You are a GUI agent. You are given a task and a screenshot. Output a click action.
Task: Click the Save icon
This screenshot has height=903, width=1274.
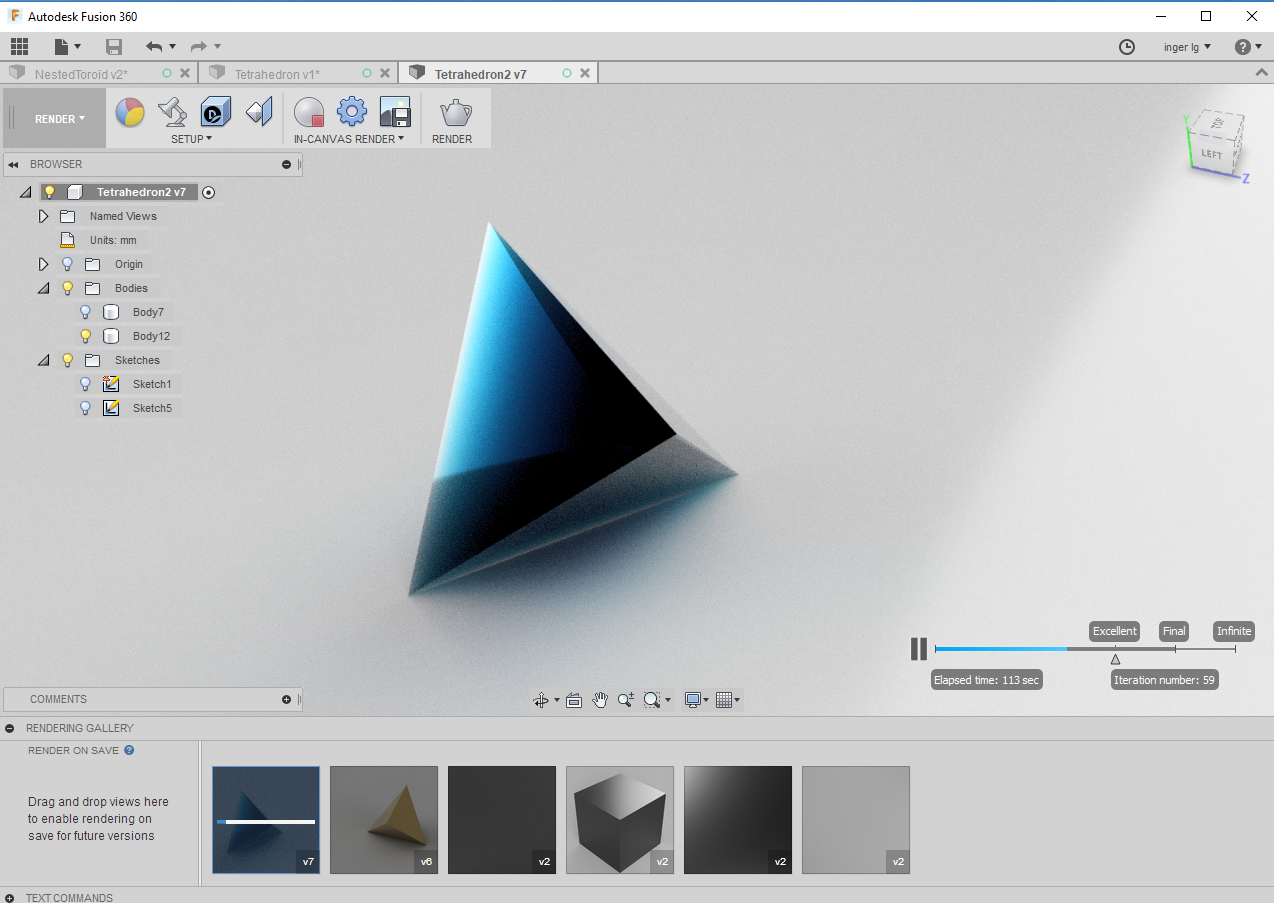pyautogui.click(x=114, y=46)
